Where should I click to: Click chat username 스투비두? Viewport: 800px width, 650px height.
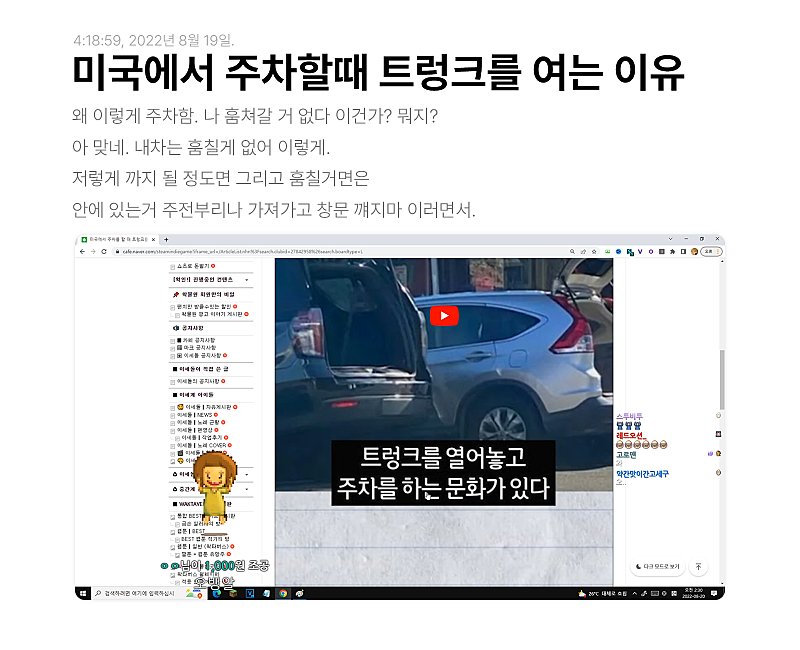click(x=629, y=416)
